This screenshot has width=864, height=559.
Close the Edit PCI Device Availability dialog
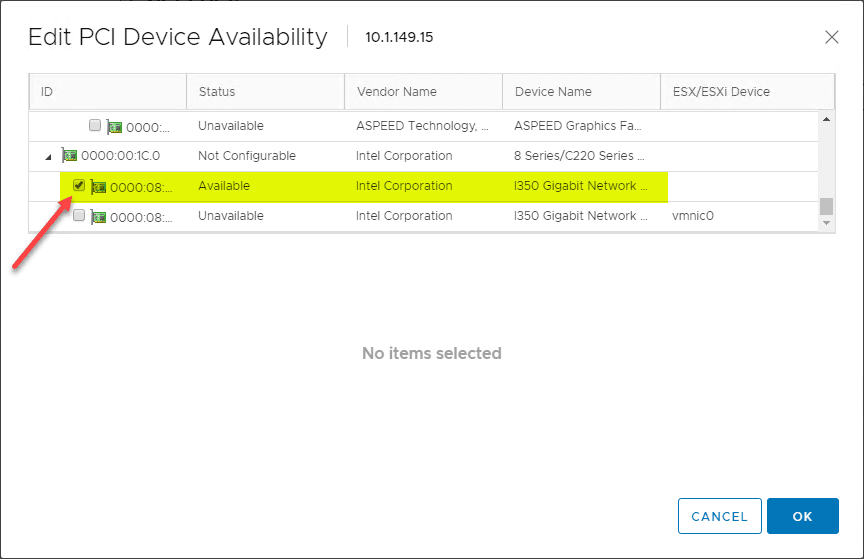[831, 37]
